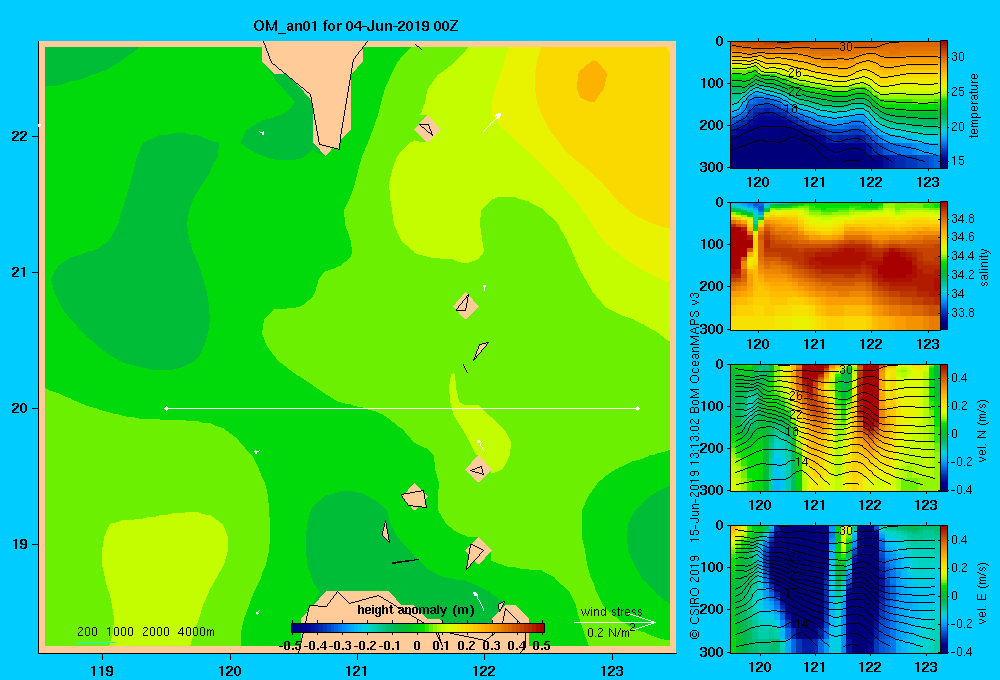This screenshot has height=680, width=1000.
Task: Open the eastward velocity section panel
Action: pos(835,589)
